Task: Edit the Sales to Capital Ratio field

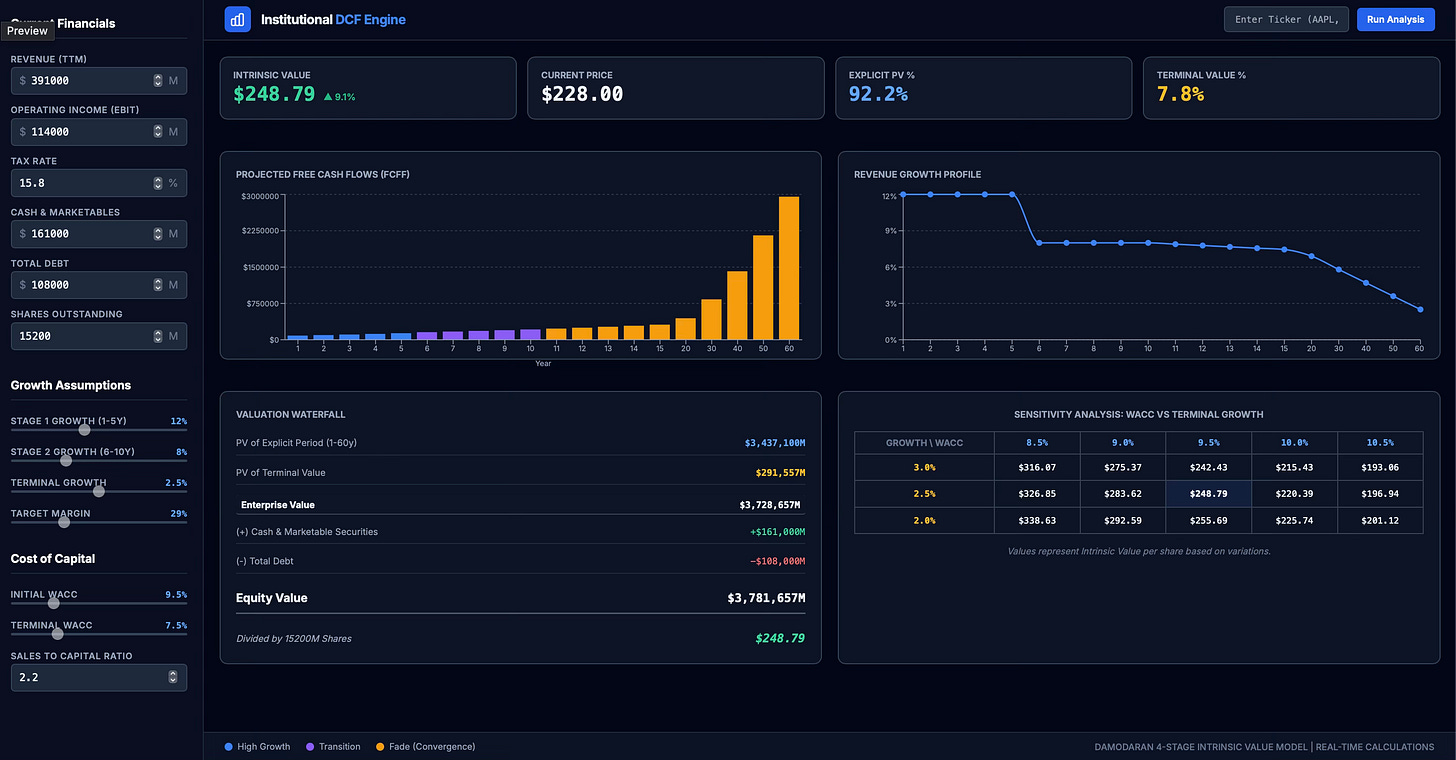Action: click(99, 678)
